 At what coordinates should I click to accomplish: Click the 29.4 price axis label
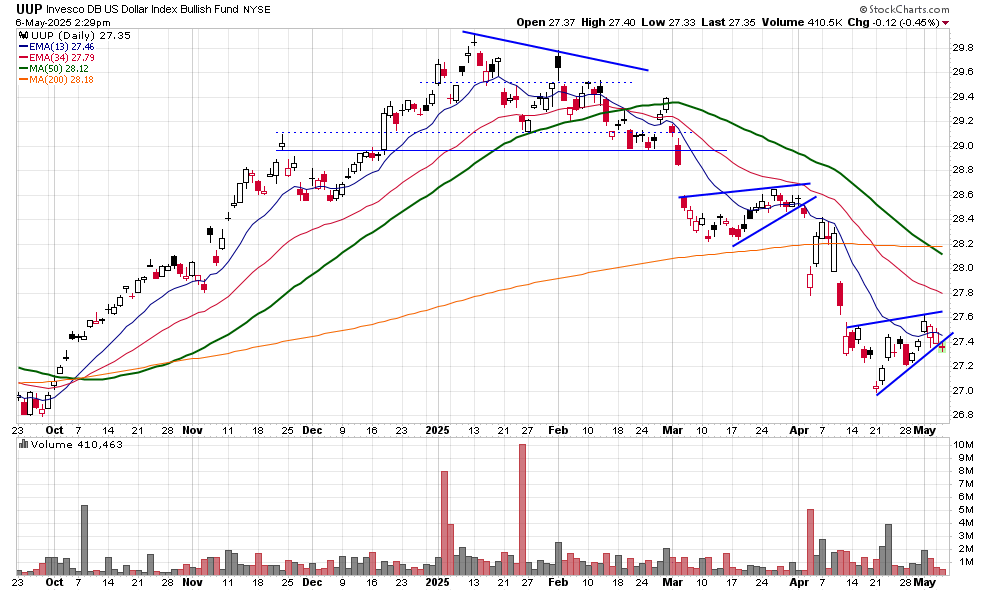pos(962,97)
